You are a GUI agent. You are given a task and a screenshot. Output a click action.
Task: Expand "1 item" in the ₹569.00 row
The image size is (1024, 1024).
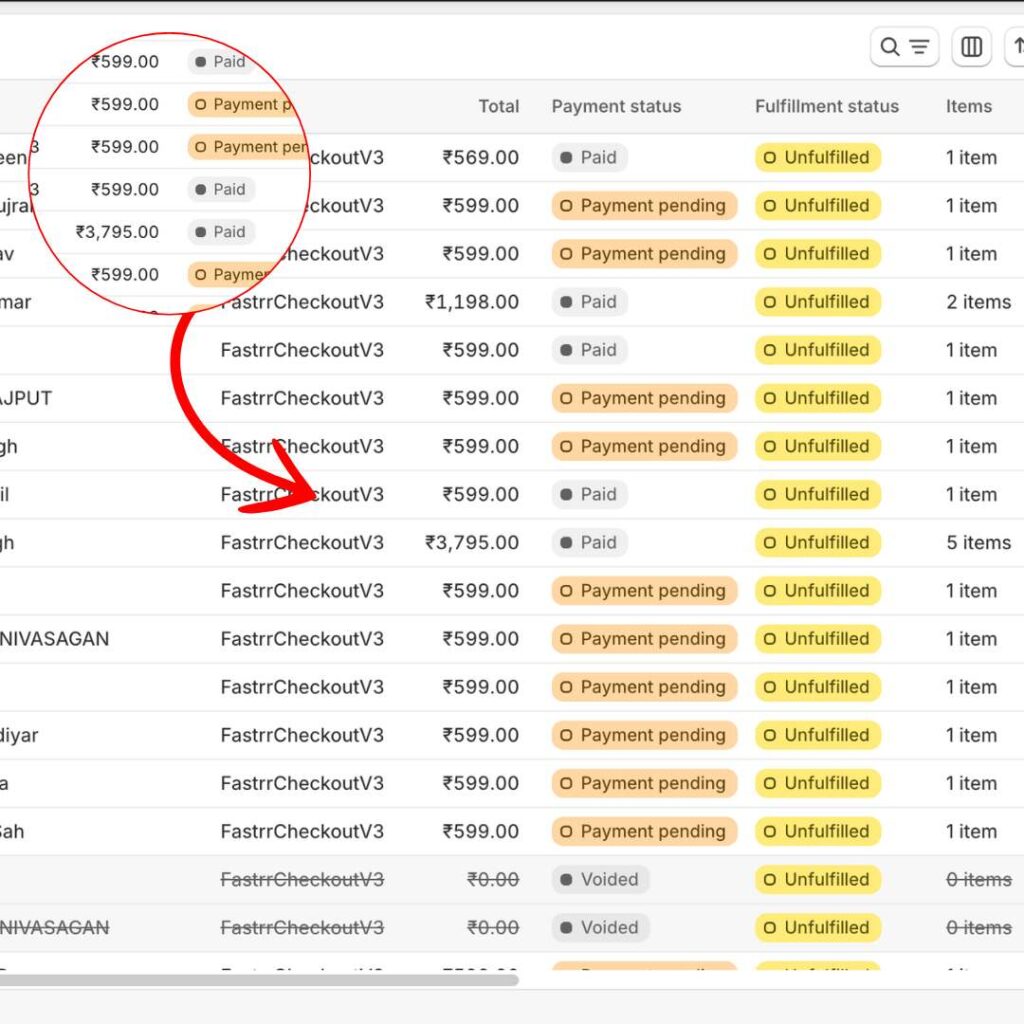971,158
